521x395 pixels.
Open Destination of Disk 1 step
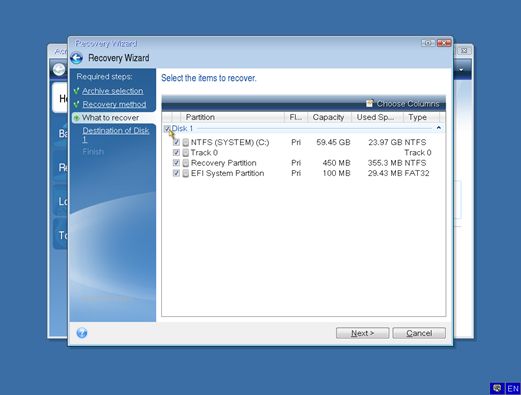click(116, 135)
